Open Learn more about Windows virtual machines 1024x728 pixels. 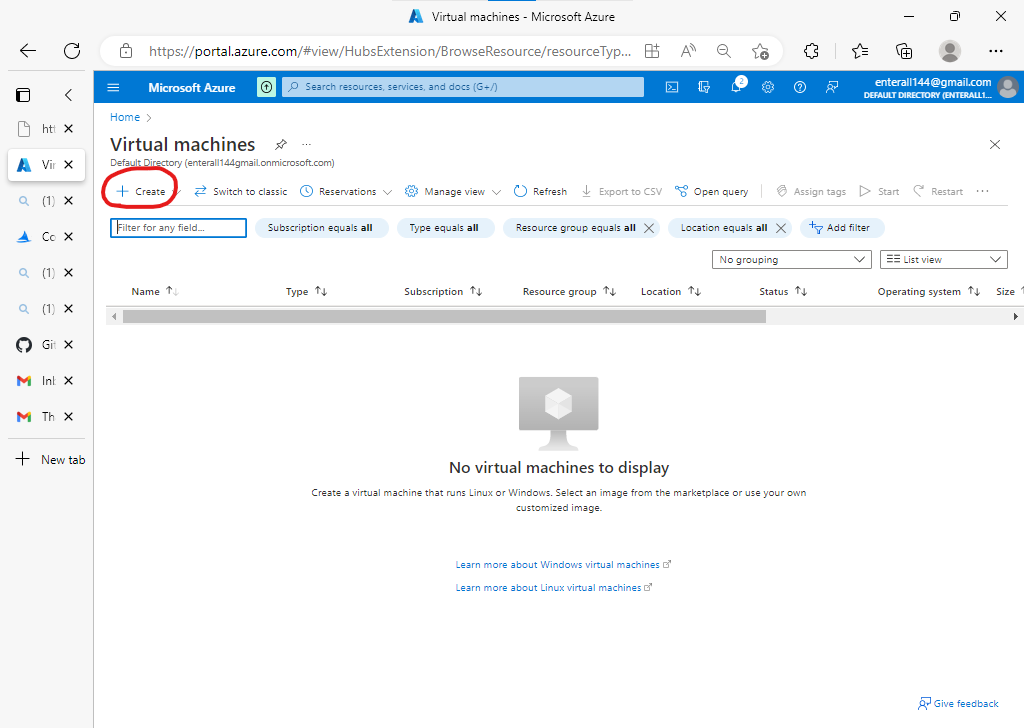point(558,564)
